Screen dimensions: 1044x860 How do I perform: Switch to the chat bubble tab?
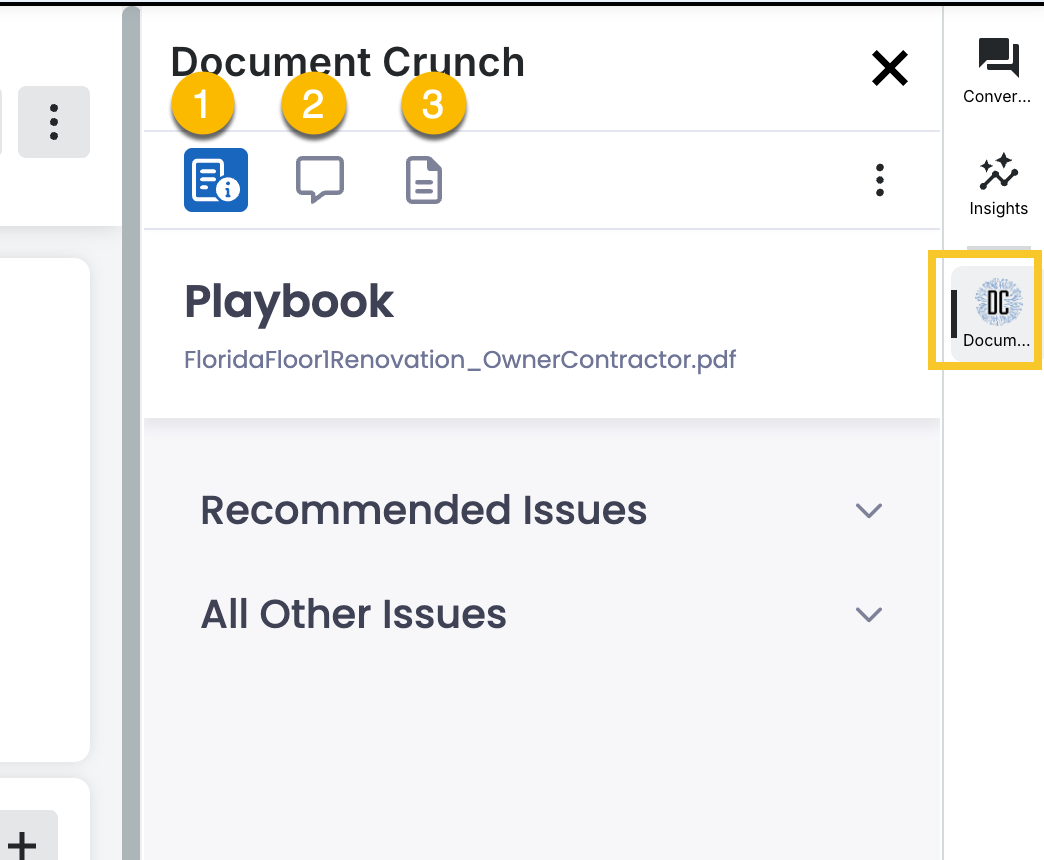coord(320,180)
